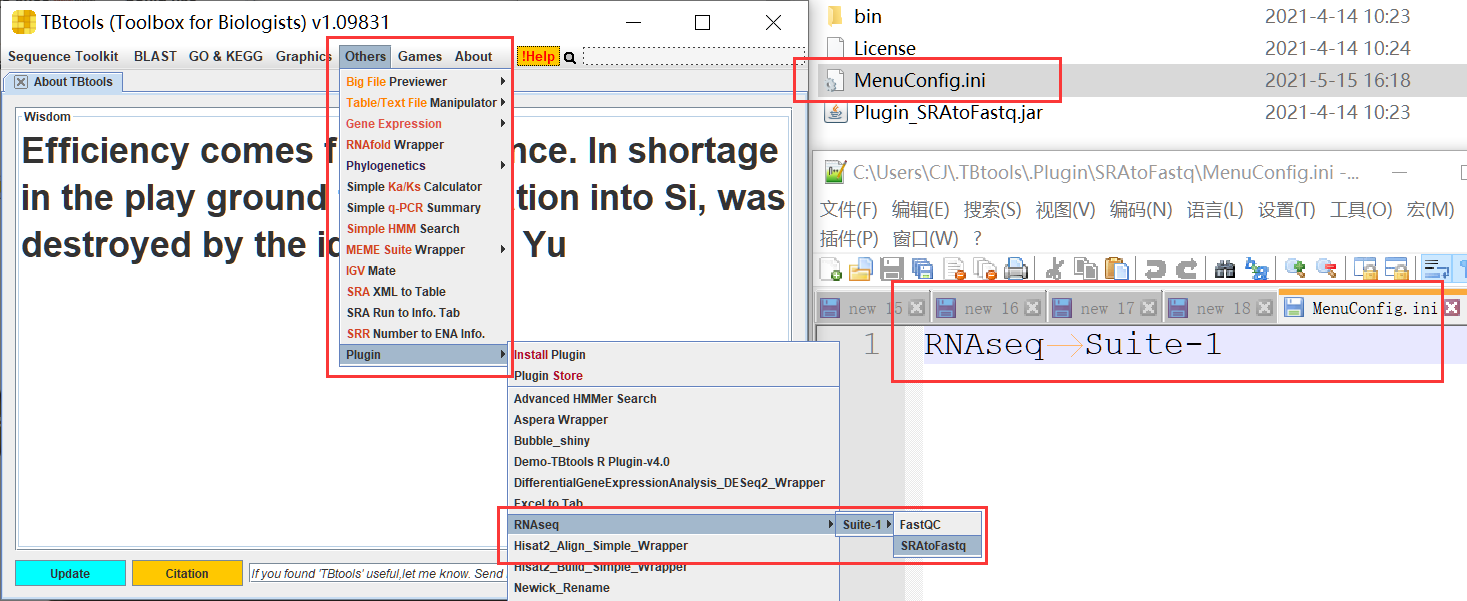Click the Synchronize vertical scrolling icon
Viewport: 1467px width, 601px height.
1364,268
